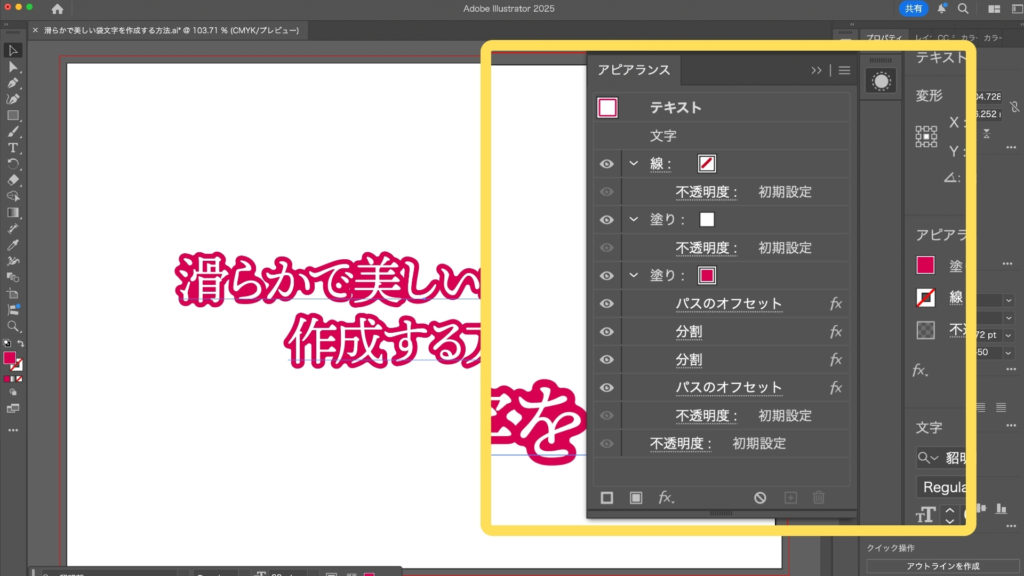
Task: Open the Appearance panel hamburger menu
Action: (x=844, y=71)
